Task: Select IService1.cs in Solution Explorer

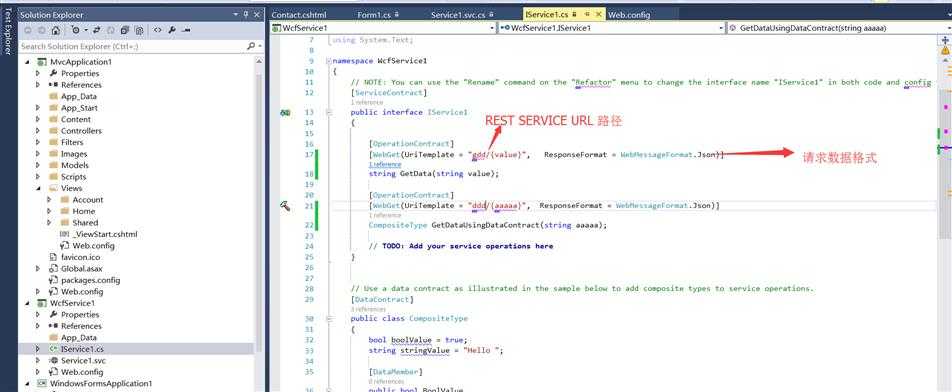Action: click(x=82, y=349)
